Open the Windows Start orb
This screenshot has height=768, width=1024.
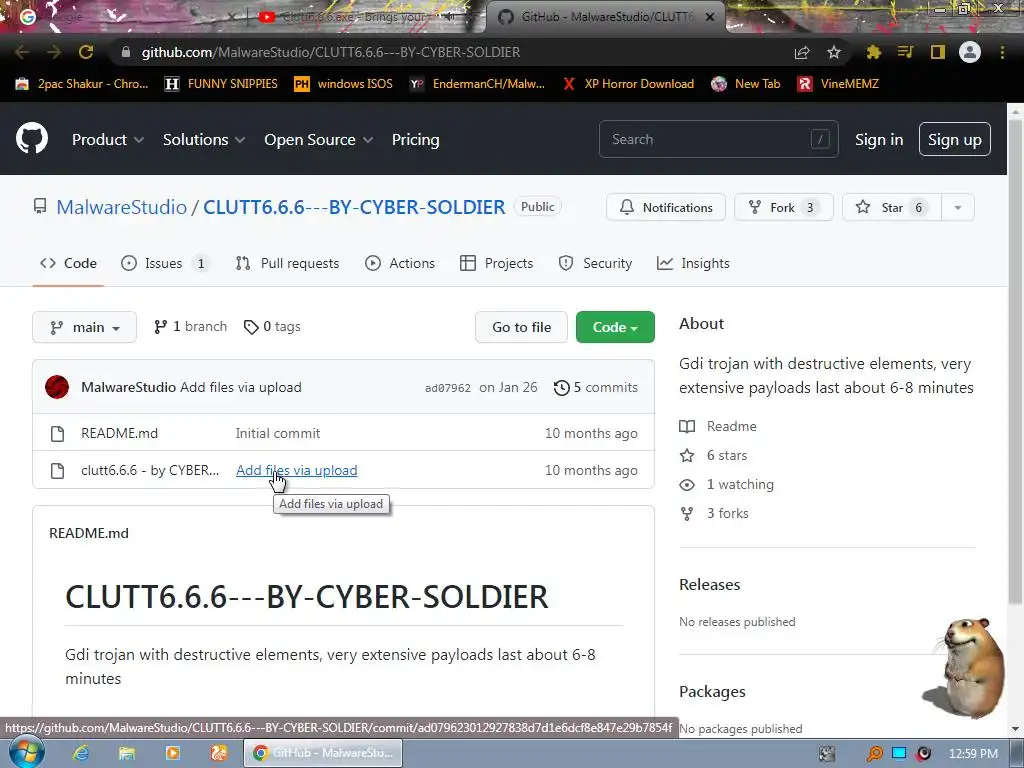click(x=27, y=752)
